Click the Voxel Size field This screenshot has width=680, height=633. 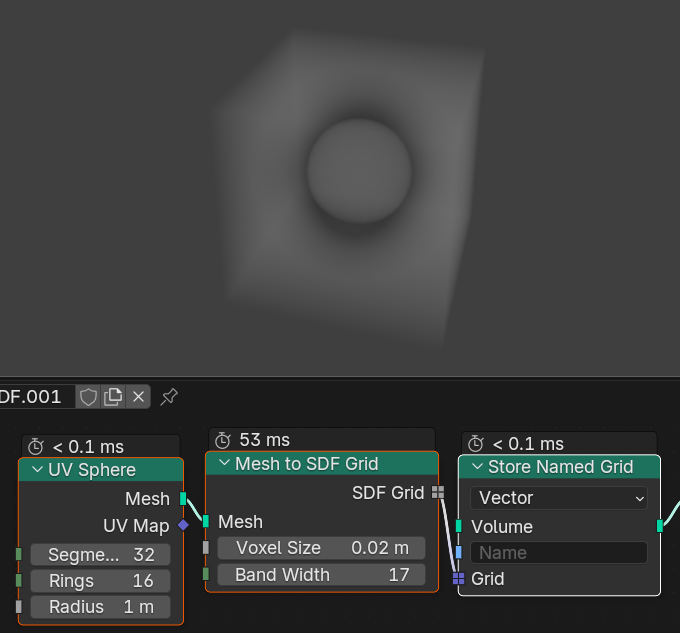click(322, 548)
